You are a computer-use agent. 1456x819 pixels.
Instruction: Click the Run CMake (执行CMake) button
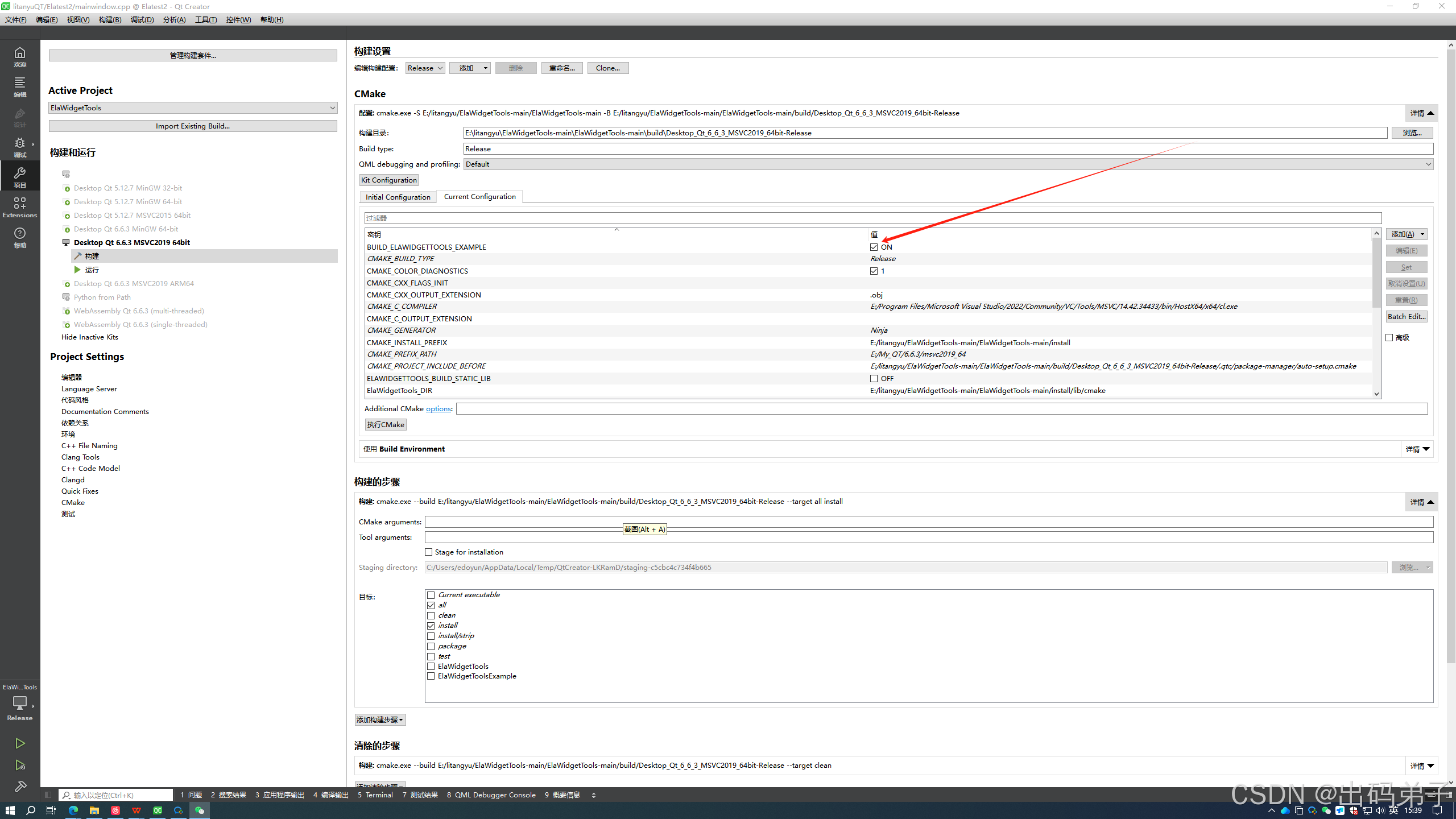click(386, 424)
